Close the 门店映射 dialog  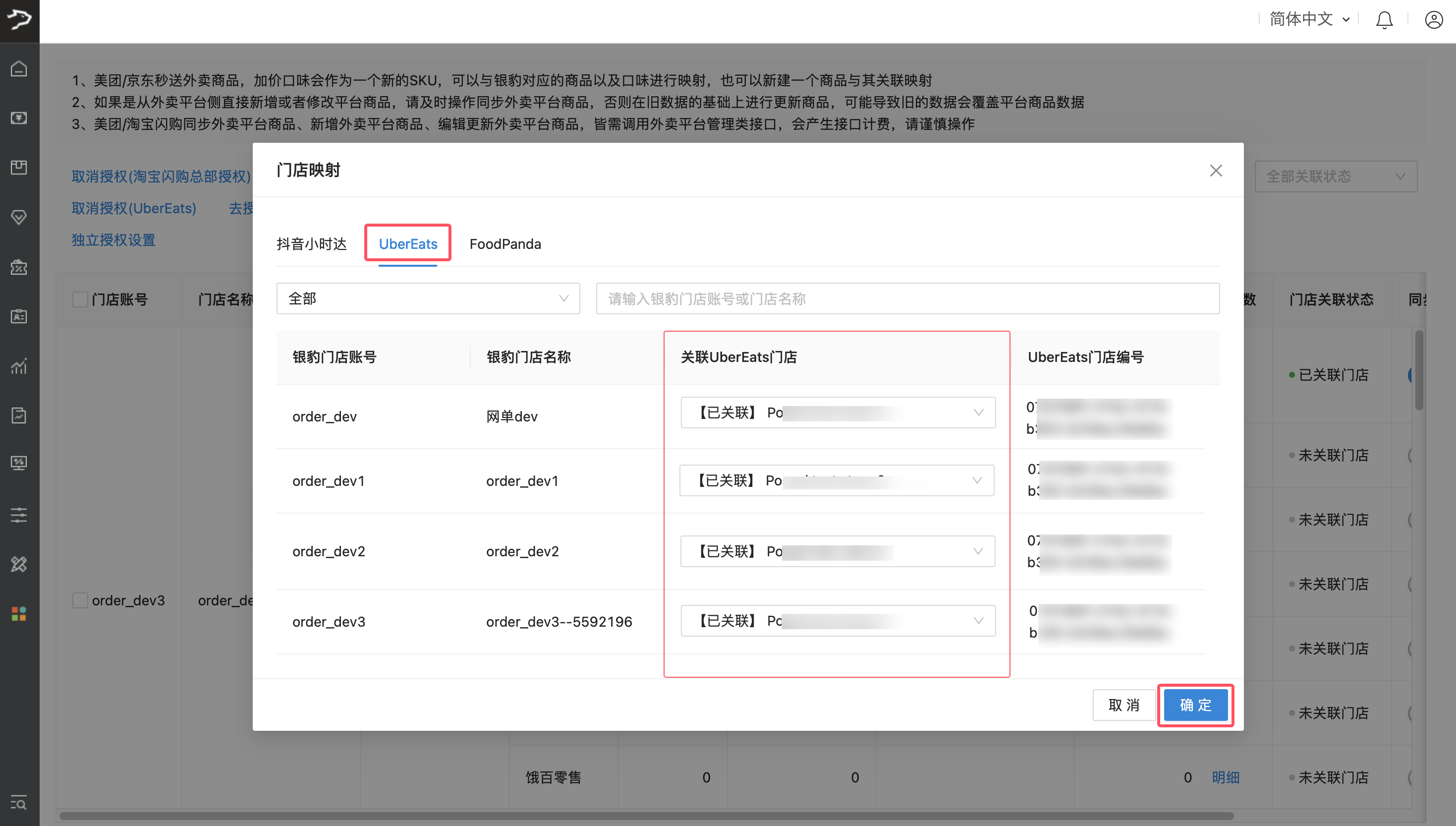pyautogui.click(x=1216, y=171)
